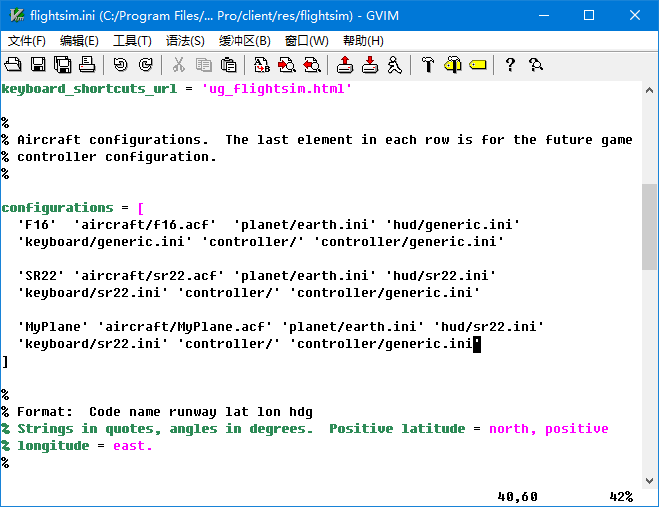Viewport: 659px width, 507px height.
Task: Open the 帮助(H) menu
Action: [x=363, y=41]
